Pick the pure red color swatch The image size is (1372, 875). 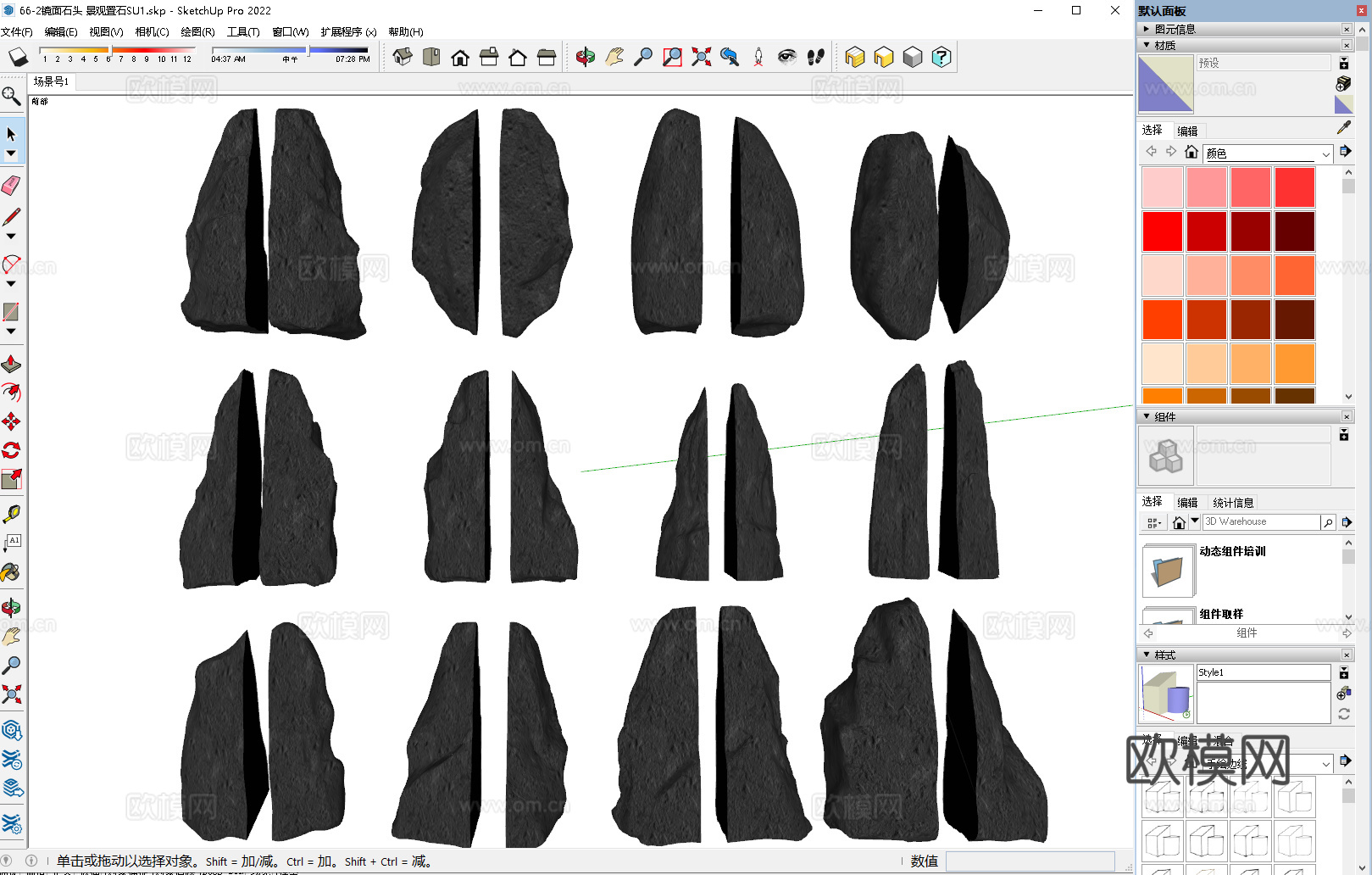click(1162, 231)
